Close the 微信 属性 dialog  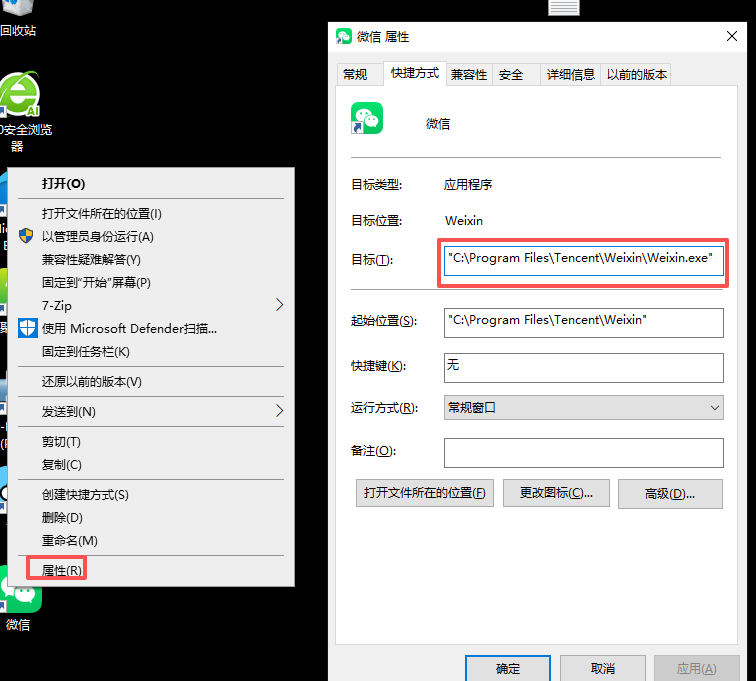click(731, 37)
